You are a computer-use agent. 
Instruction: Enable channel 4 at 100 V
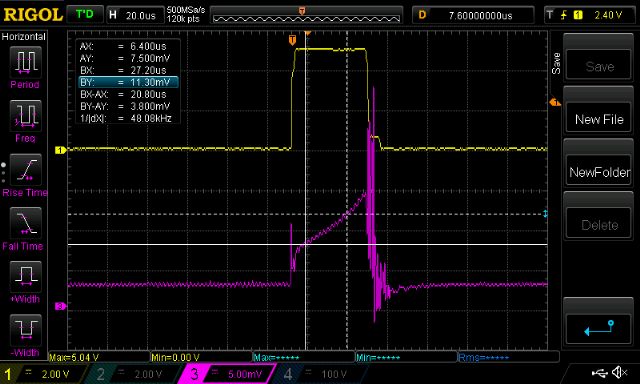[x=318, y=374]
